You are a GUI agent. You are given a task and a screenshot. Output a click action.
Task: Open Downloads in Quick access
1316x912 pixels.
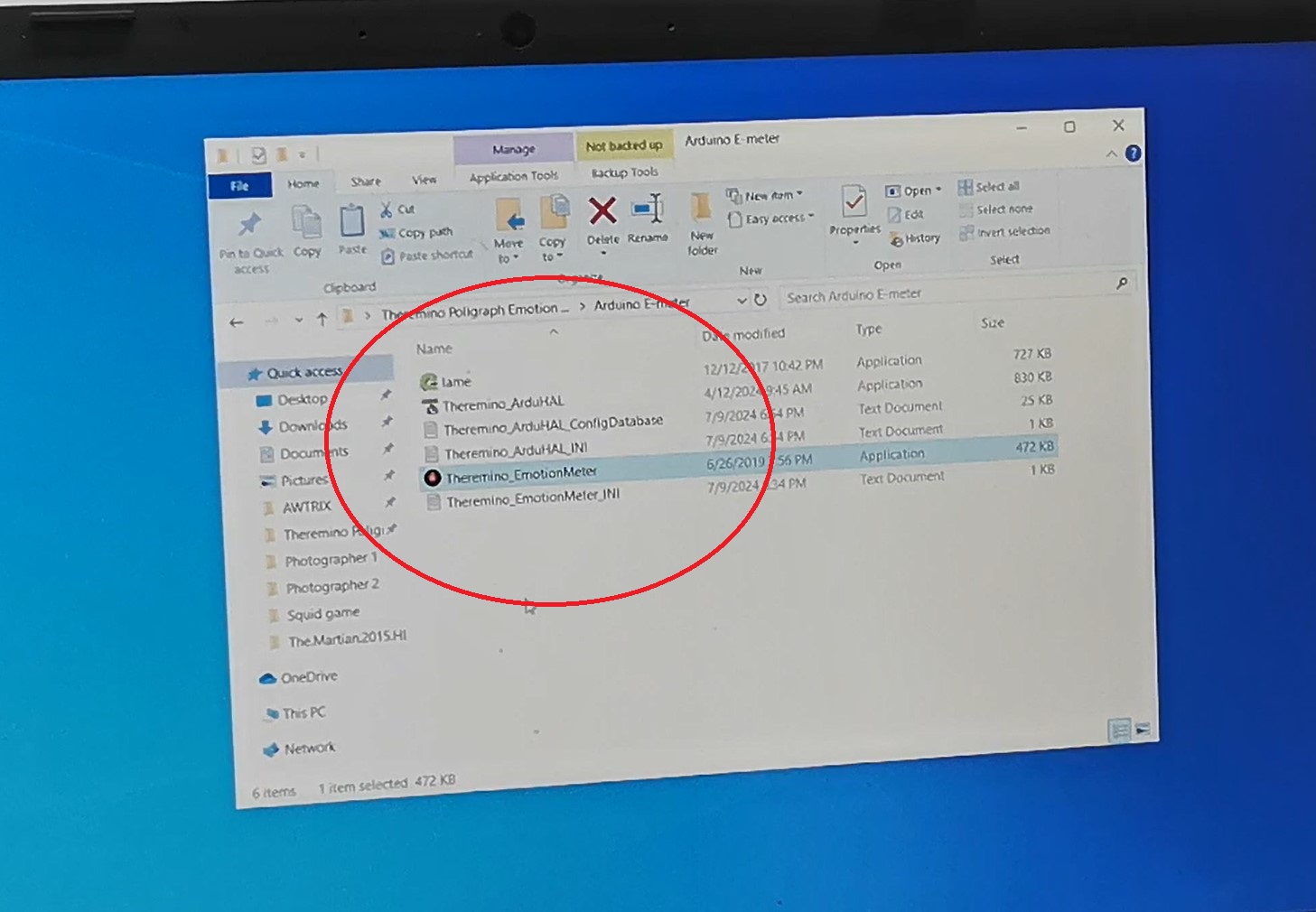point(312,426)
